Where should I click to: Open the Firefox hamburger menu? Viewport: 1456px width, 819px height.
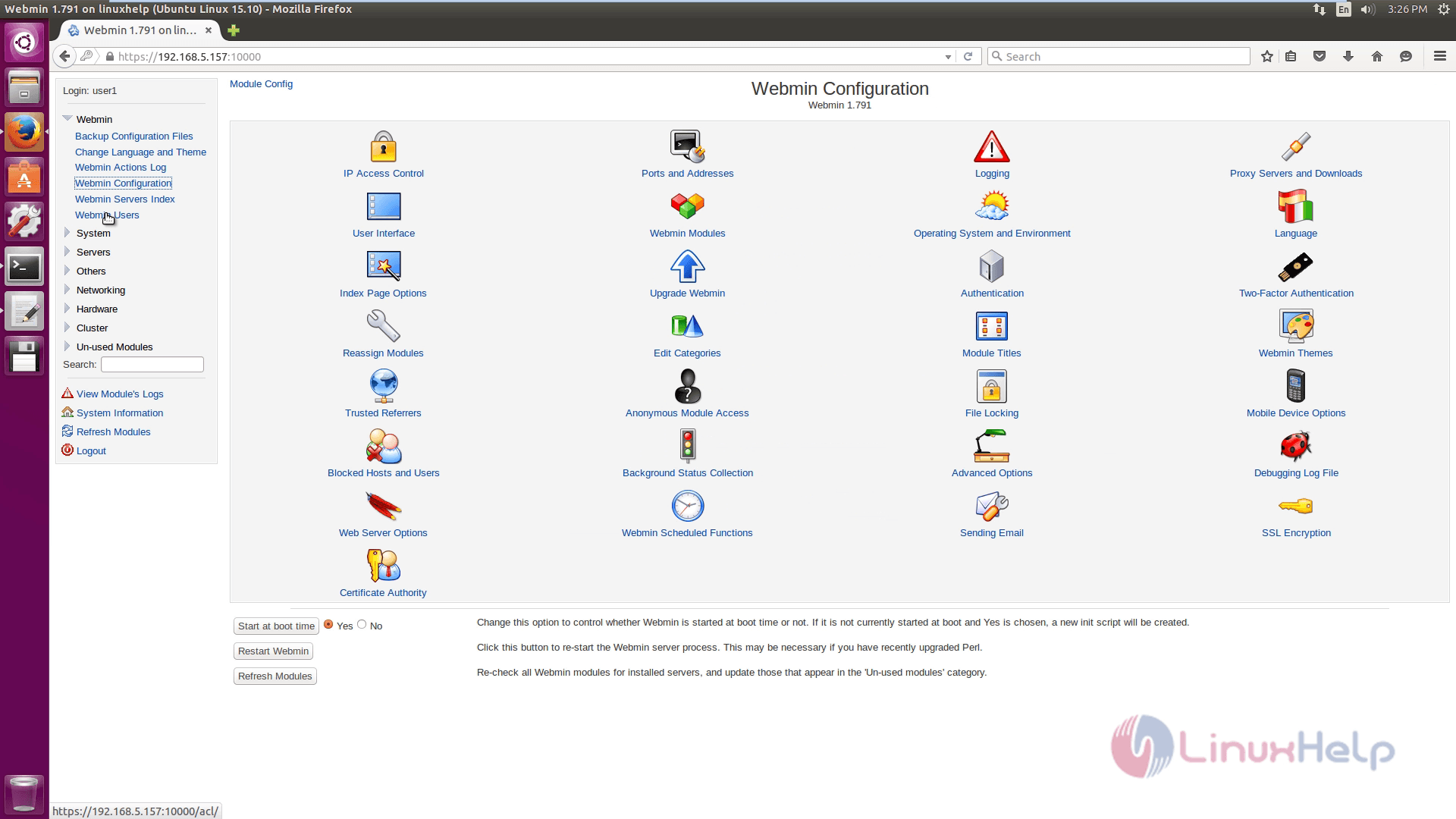(1439, 56)
